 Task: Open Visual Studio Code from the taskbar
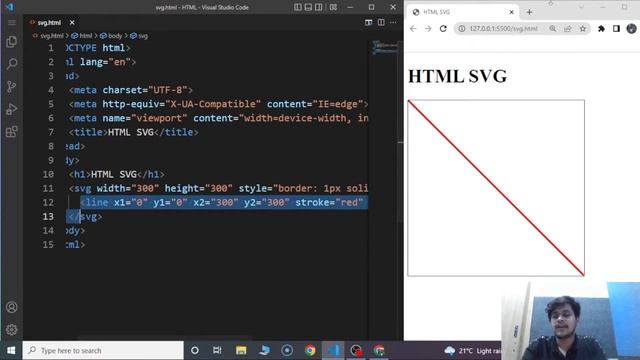tap(333, 351)
